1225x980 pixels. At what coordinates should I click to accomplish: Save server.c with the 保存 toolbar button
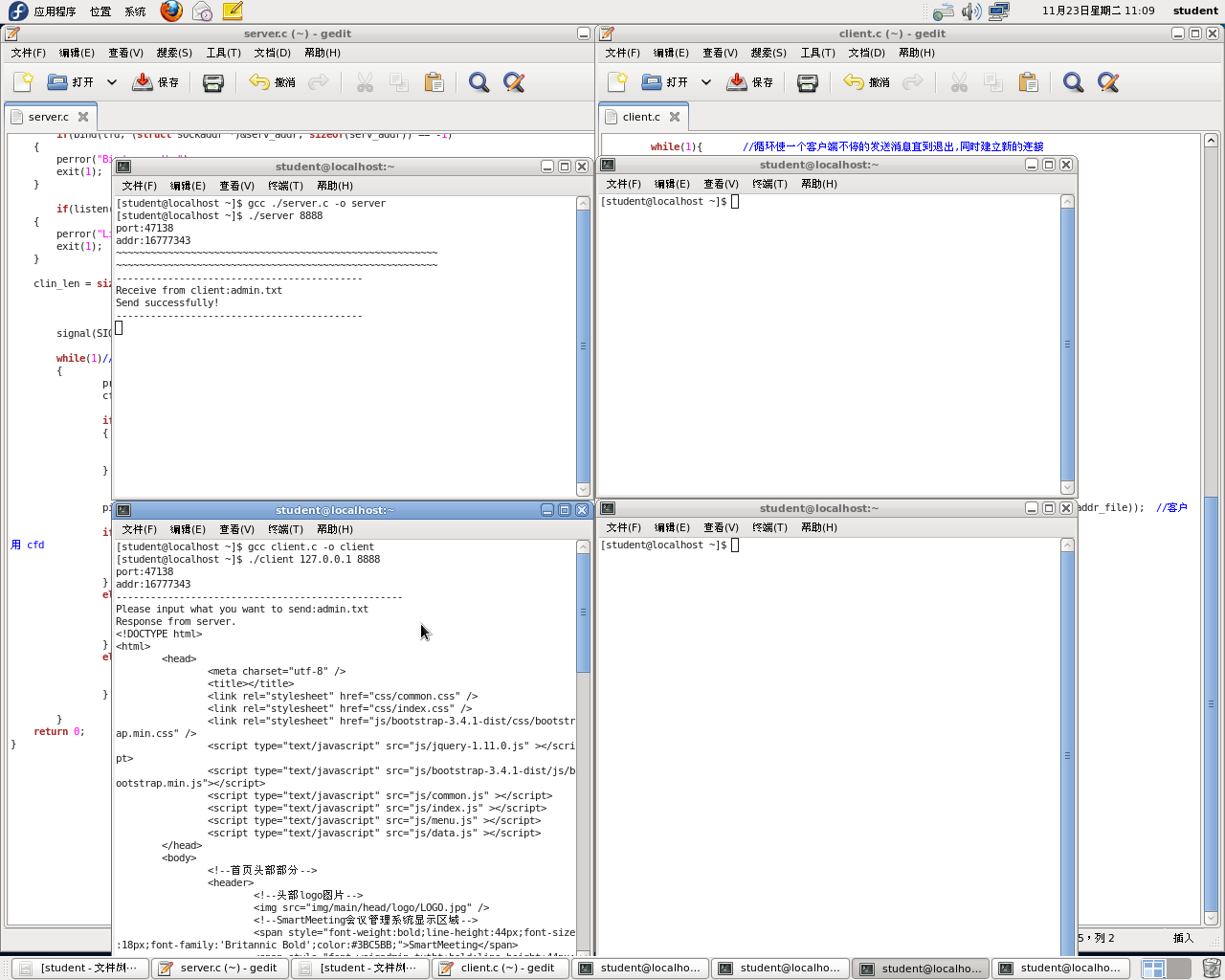click(156, 82)
